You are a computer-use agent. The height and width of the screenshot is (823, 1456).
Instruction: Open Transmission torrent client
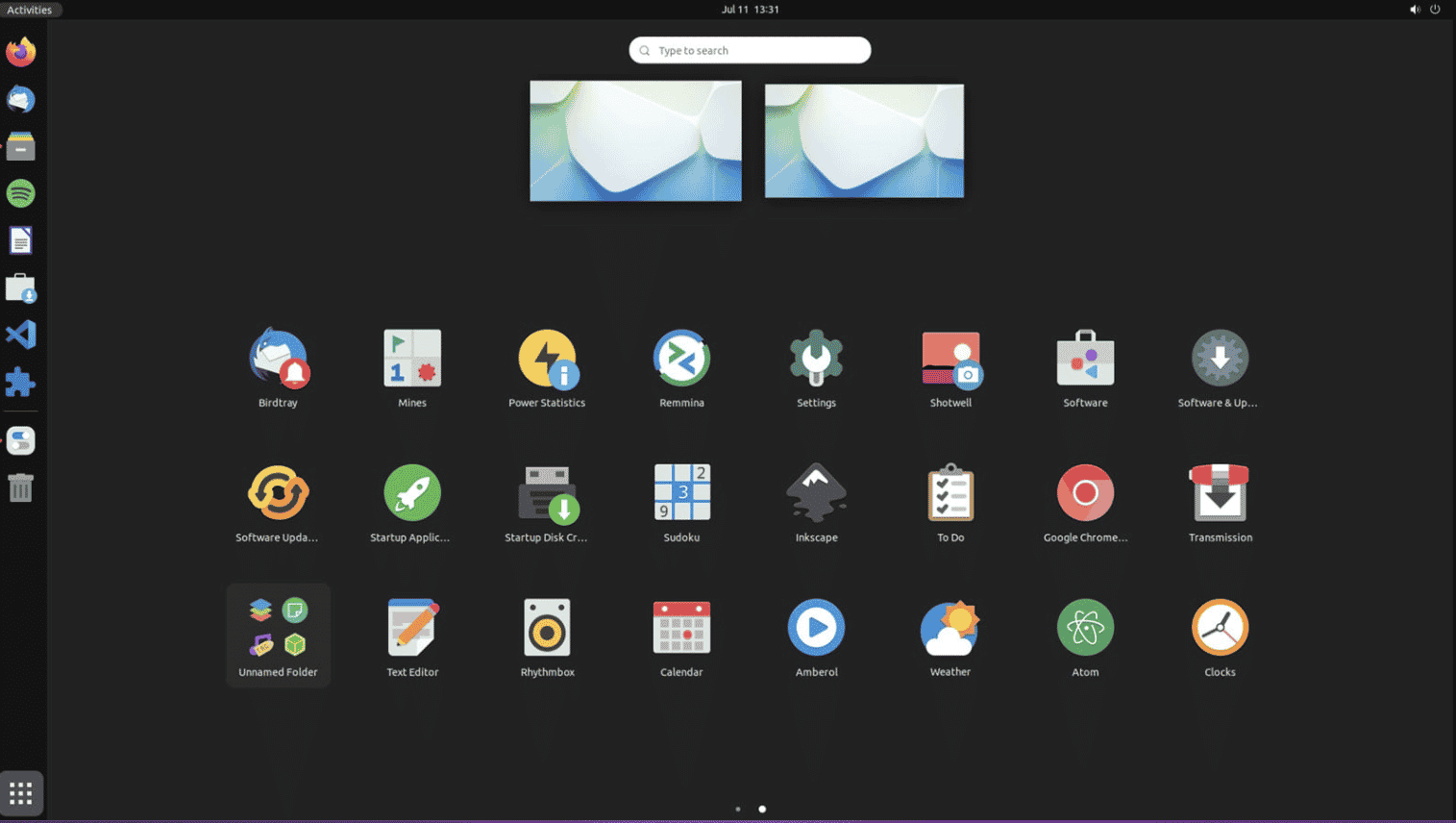[1220, 504]
